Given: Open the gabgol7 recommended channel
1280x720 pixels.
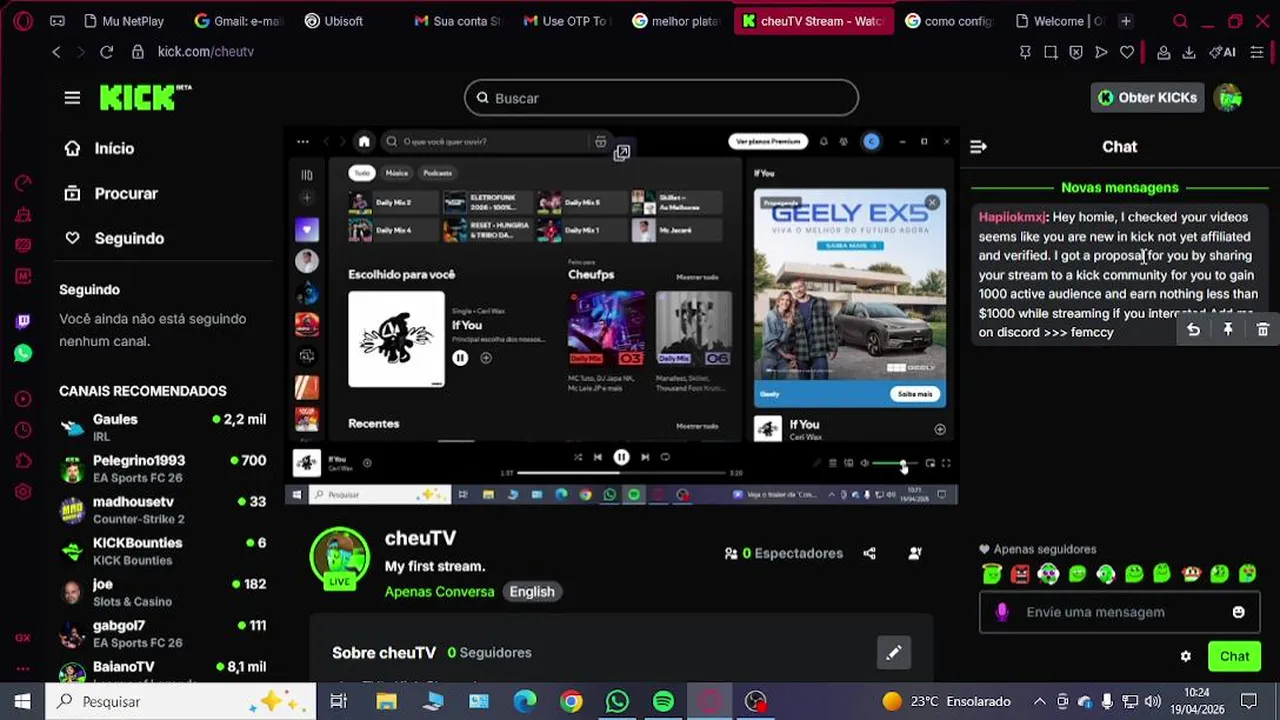Looking at the screenshot, I should [x=163, y=633].
